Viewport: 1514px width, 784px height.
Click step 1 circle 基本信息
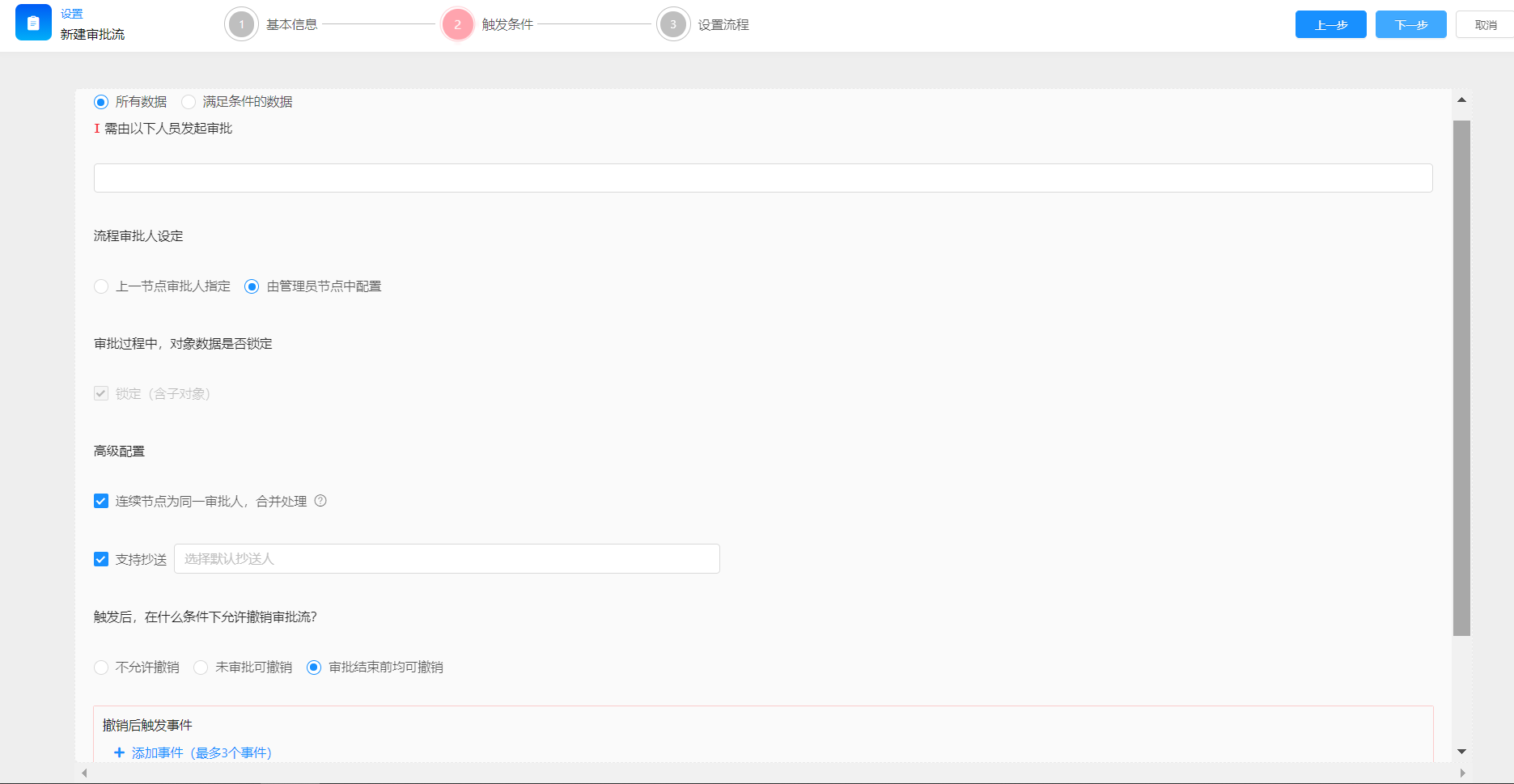point(241,24)
